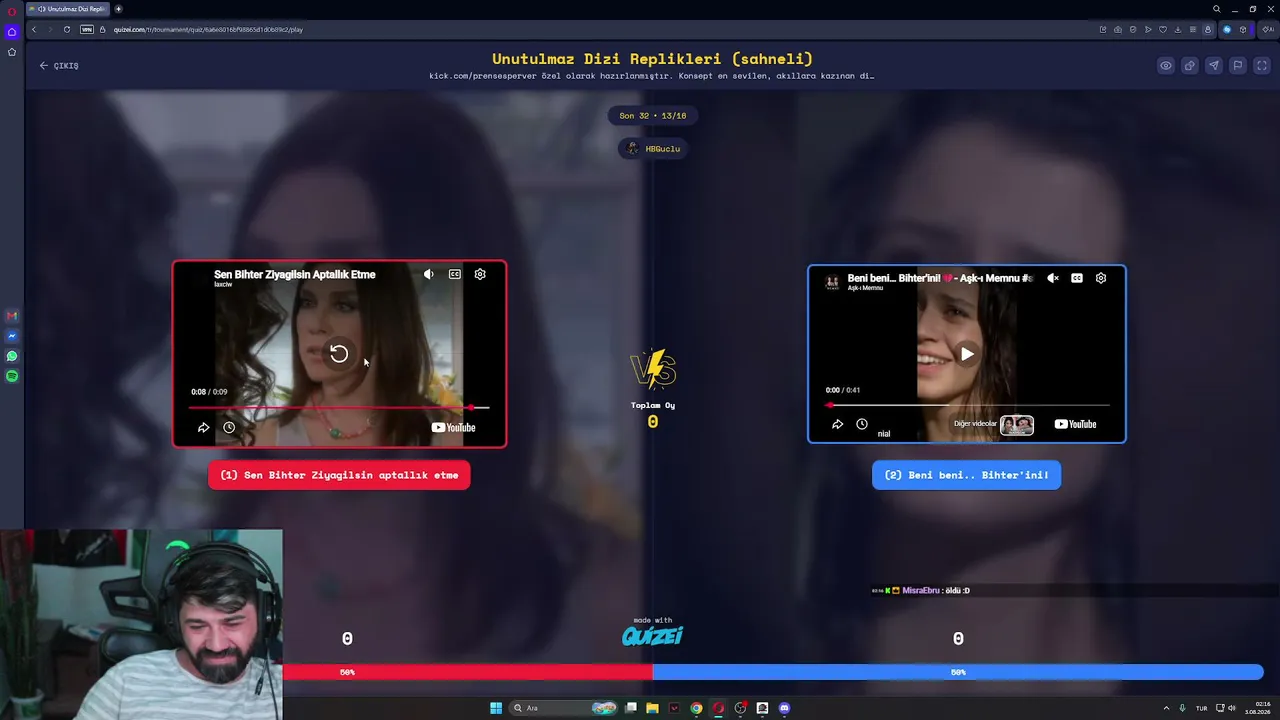Toggle captions on the right video
The width and height of the screenshot is (1280, 720).
1077,278
